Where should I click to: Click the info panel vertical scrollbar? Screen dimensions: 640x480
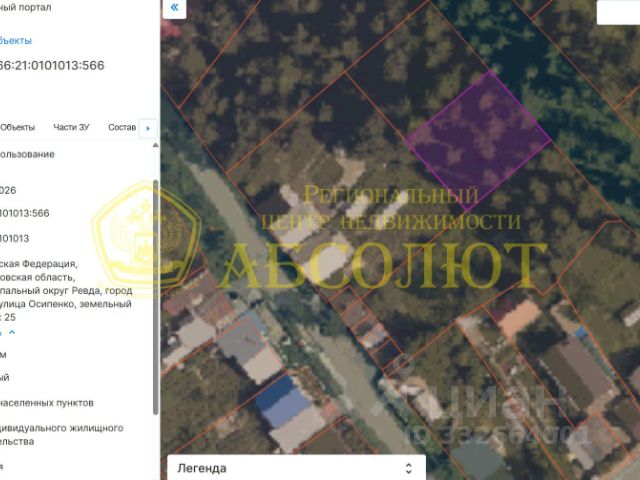[x=156, y=297]
